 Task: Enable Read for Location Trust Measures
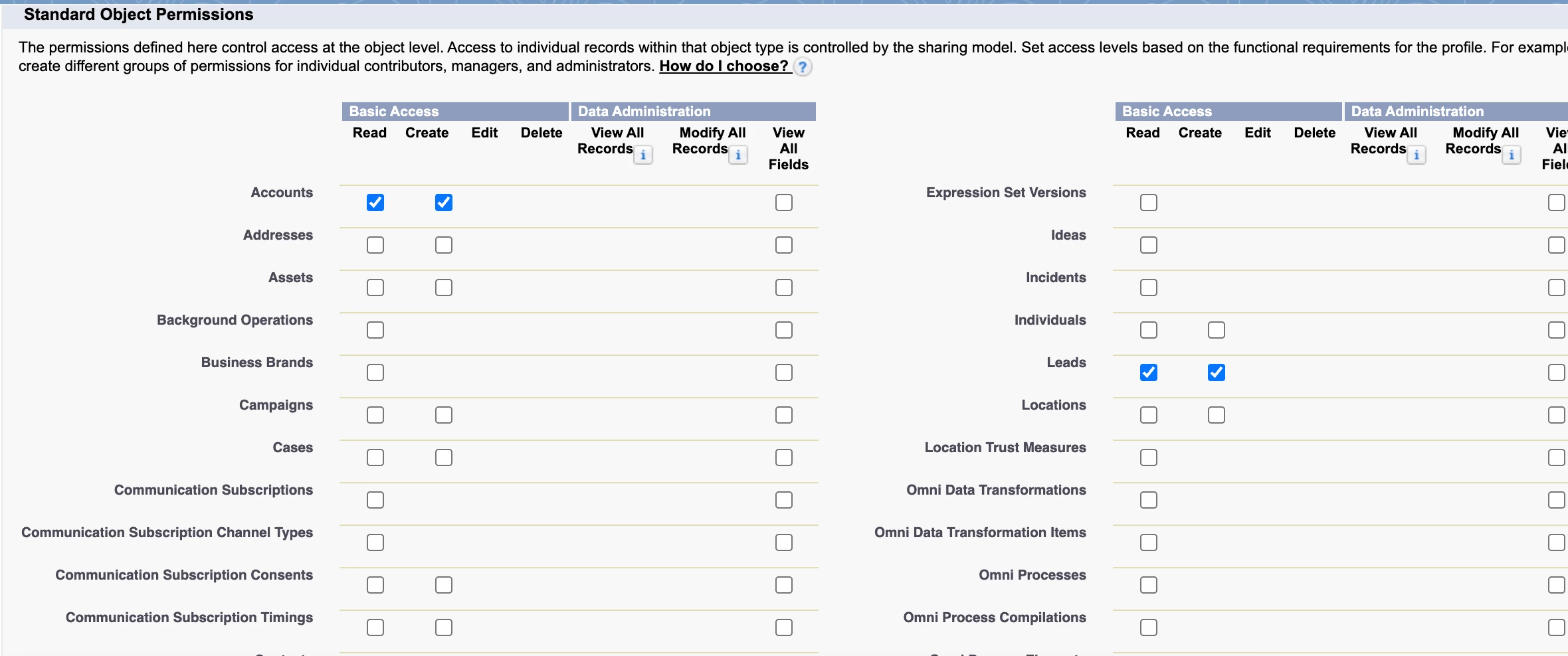(x=1149, y=457)
